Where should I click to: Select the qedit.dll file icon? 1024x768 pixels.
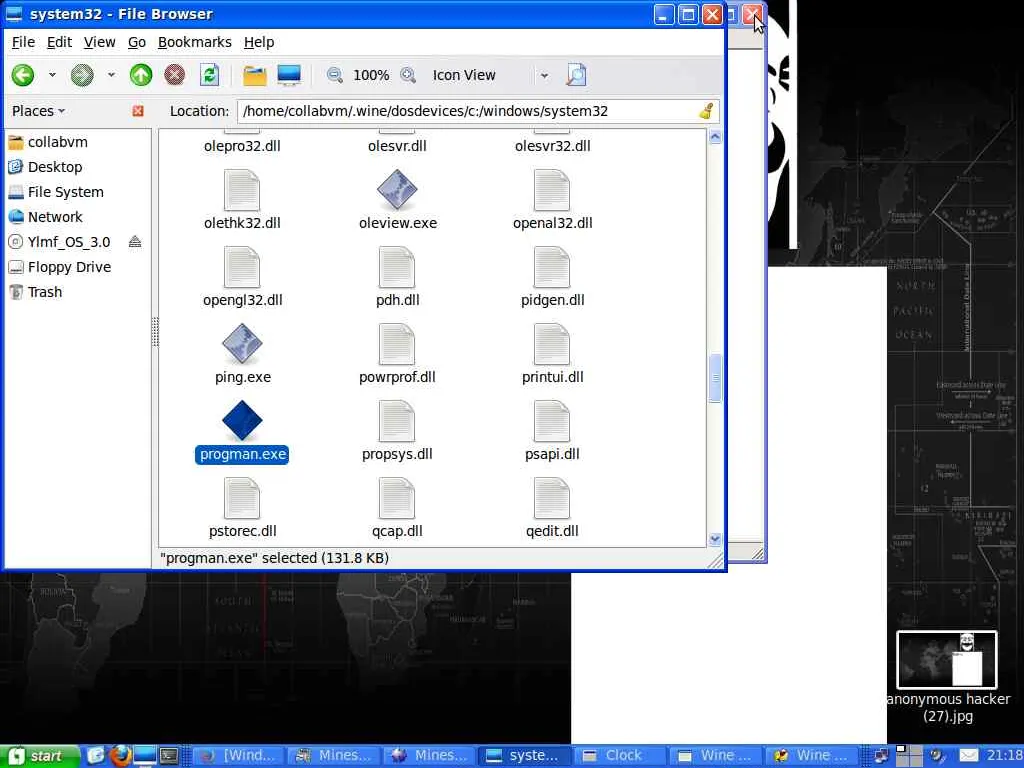pos(552,498)
